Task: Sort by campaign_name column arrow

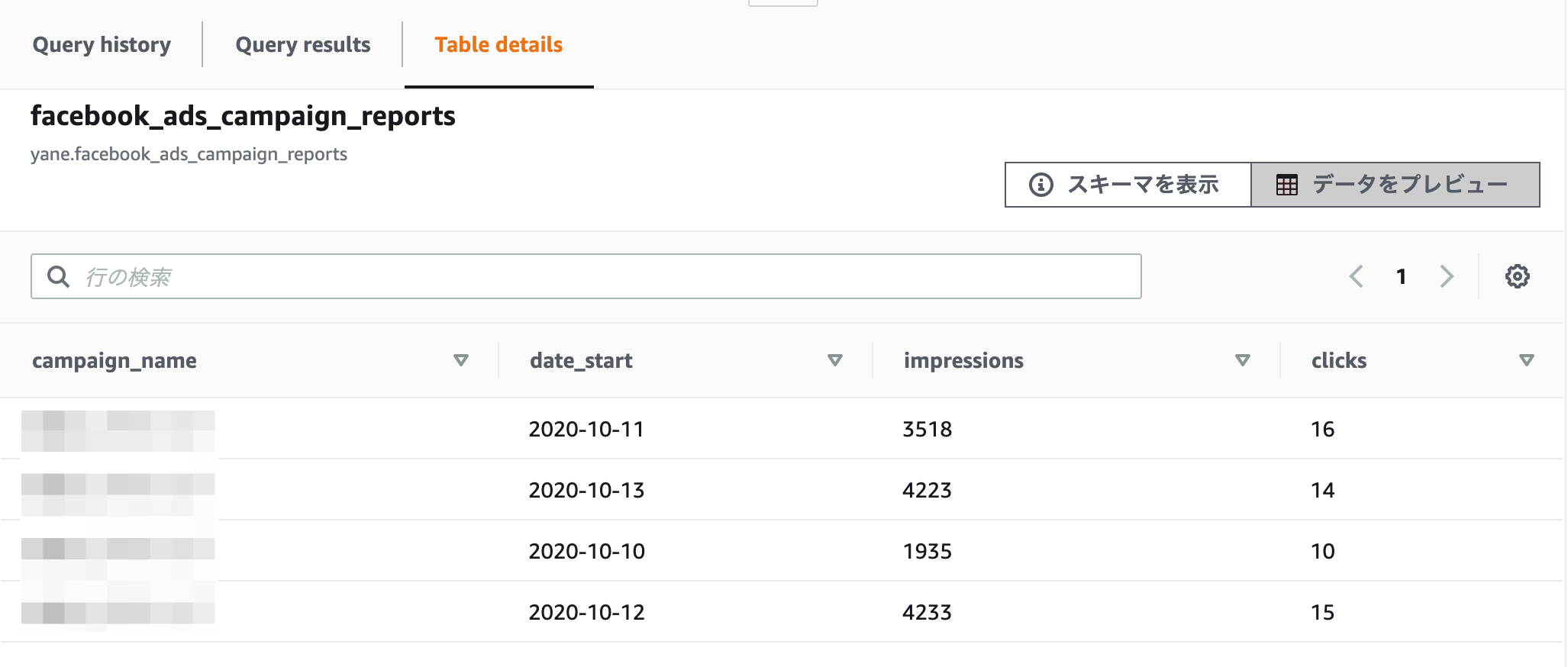Action: pyautogui.click(x=461, y=360)
